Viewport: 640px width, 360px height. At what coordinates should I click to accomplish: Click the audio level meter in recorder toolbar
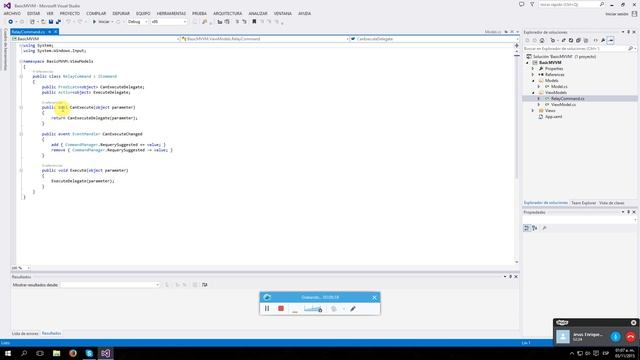click(313, 309)
